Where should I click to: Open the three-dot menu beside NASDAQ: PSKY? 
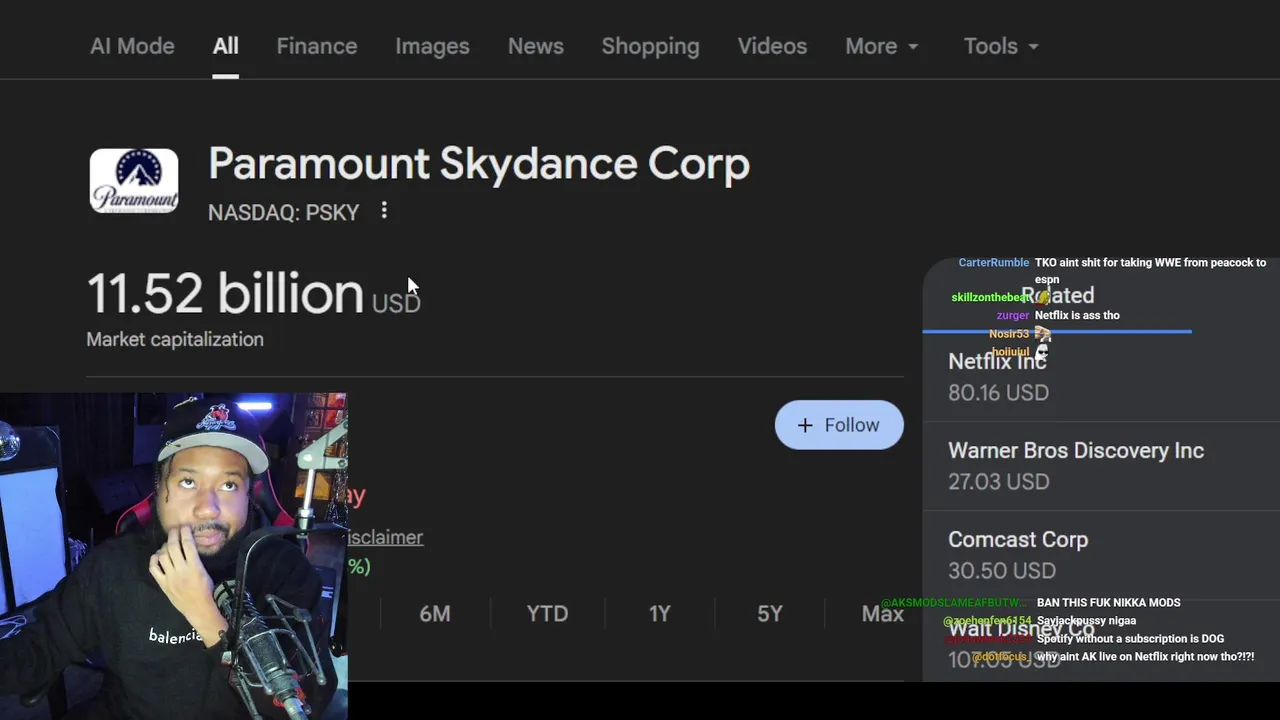click(x=384, y=211)
